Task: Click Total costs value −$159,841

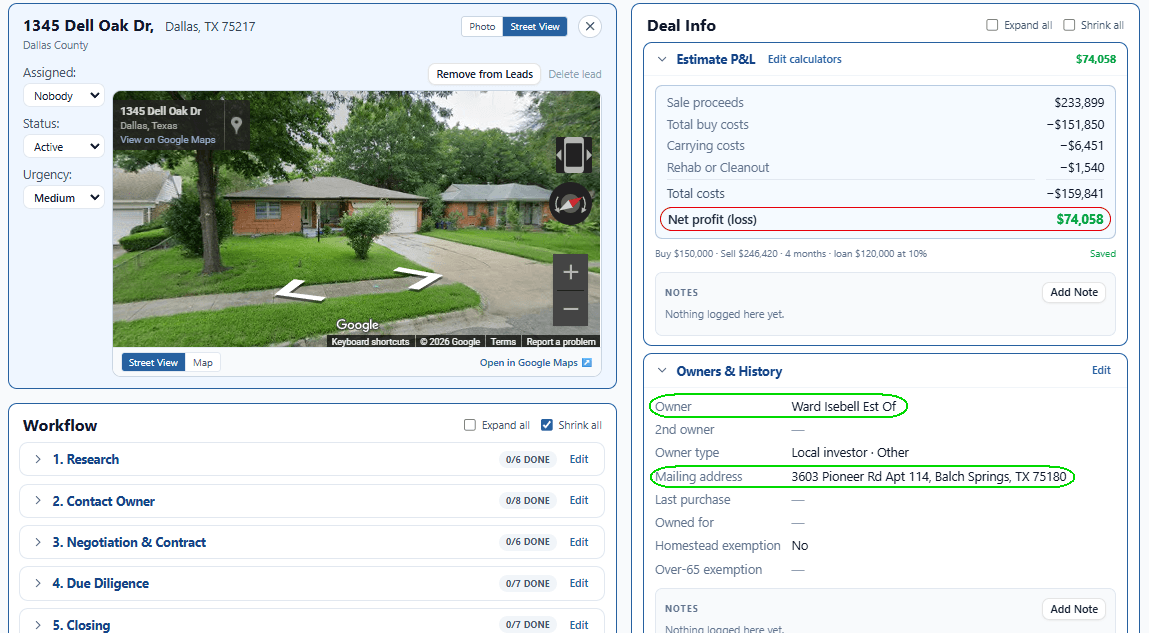Action: 1075,193
